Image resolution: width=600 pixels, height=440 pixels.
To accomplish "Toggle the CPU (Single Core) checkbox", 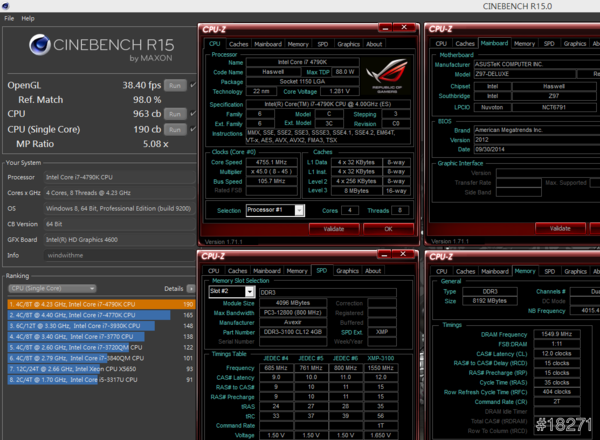I will tap(192, 129).
